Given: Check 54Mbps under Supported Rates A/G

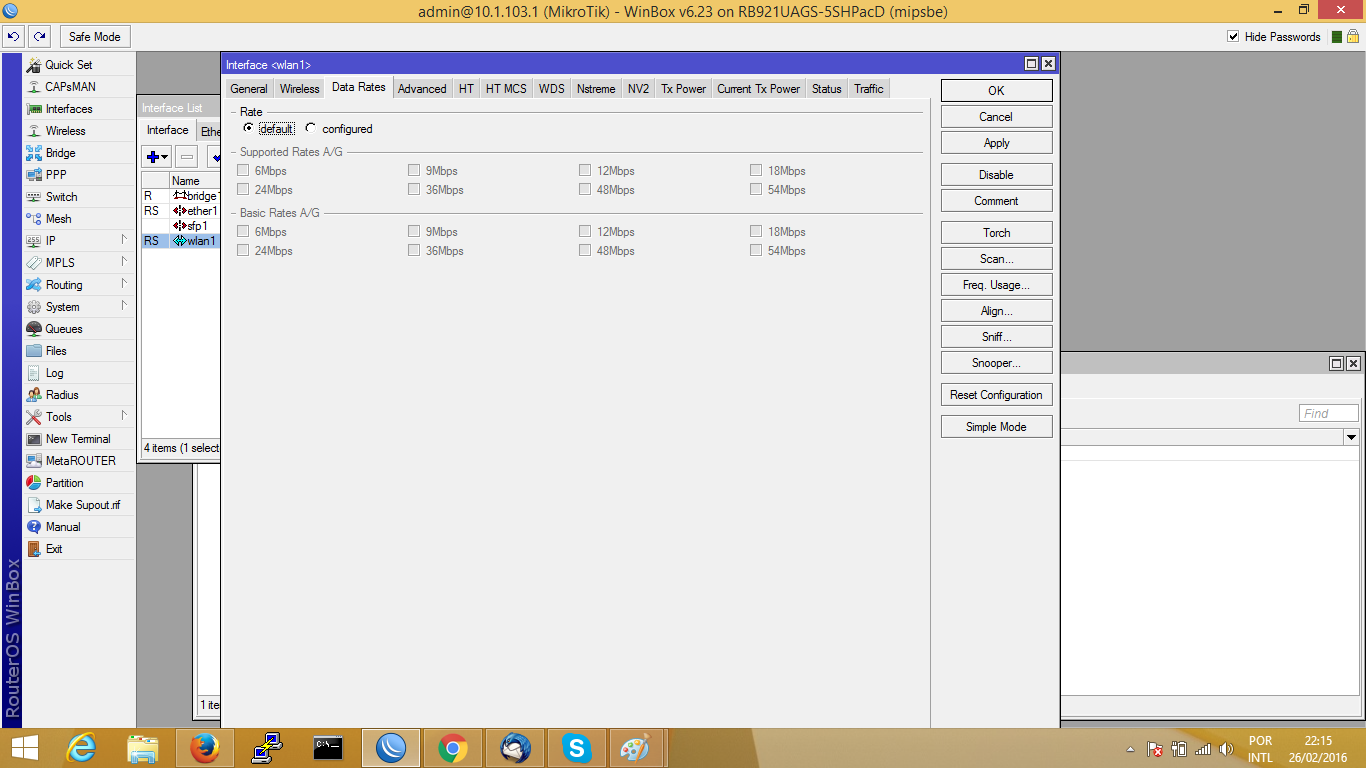Looking at the screenshot, I should [756, 190].
